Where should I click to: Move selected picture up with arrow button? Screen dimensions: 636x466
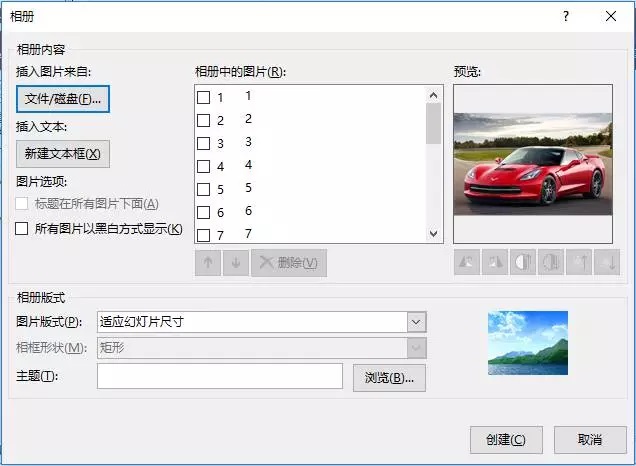pyautogui.click(x=208, y=263)
